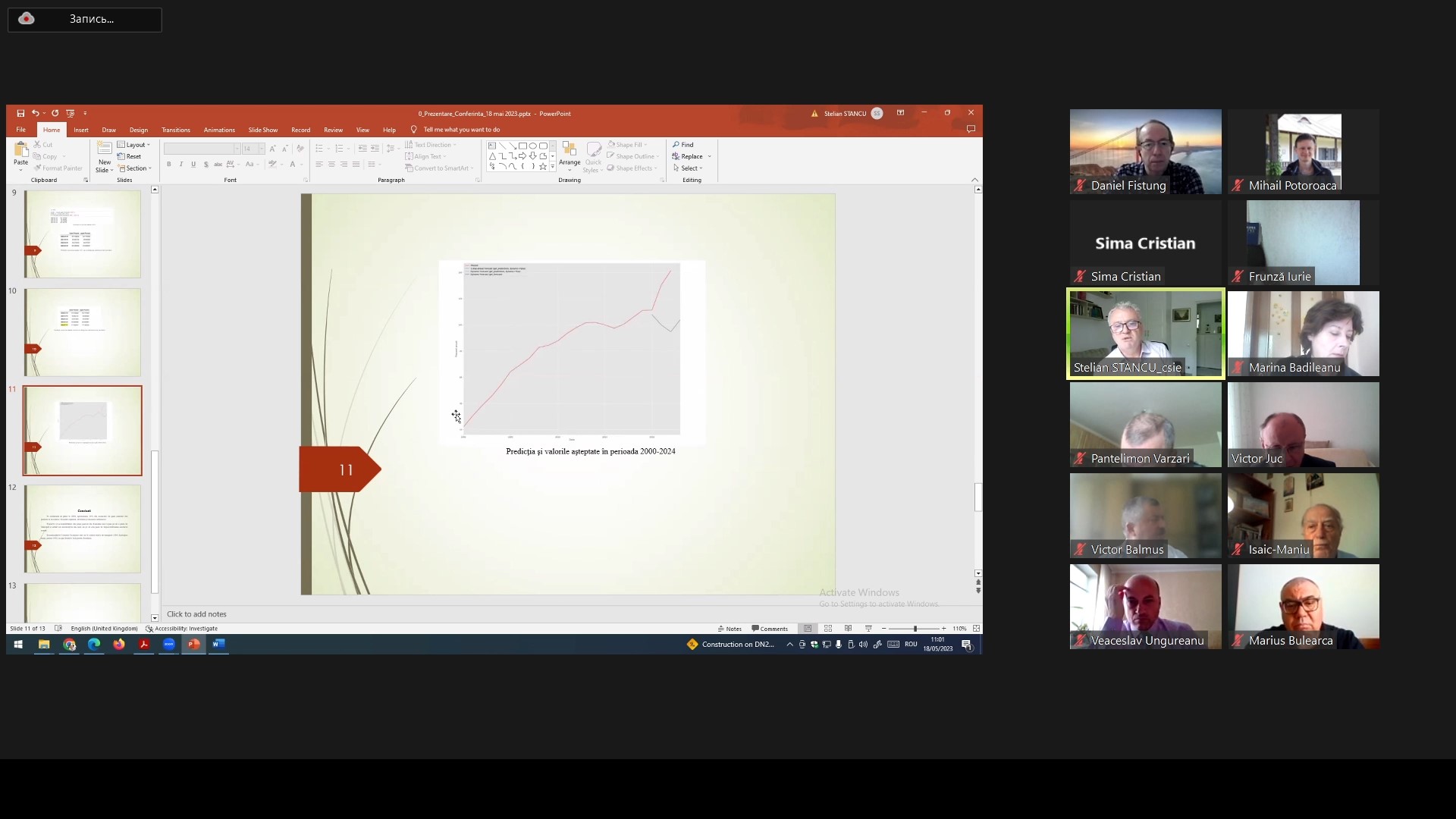Viewport: 1456px width, 819px height.
Task: Toggle Bold formatting
Action: pos(169,165)
